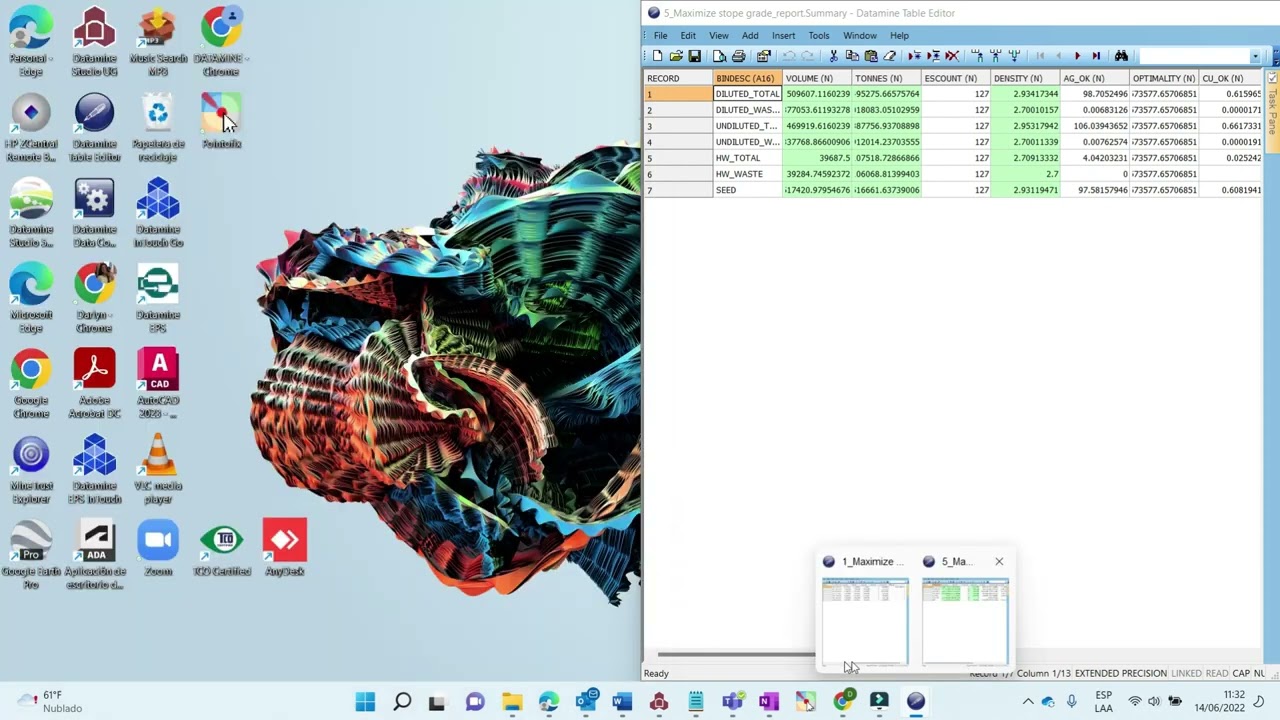
Task: Select the Datamine EPS desktop icon
Action: point(158,298)
